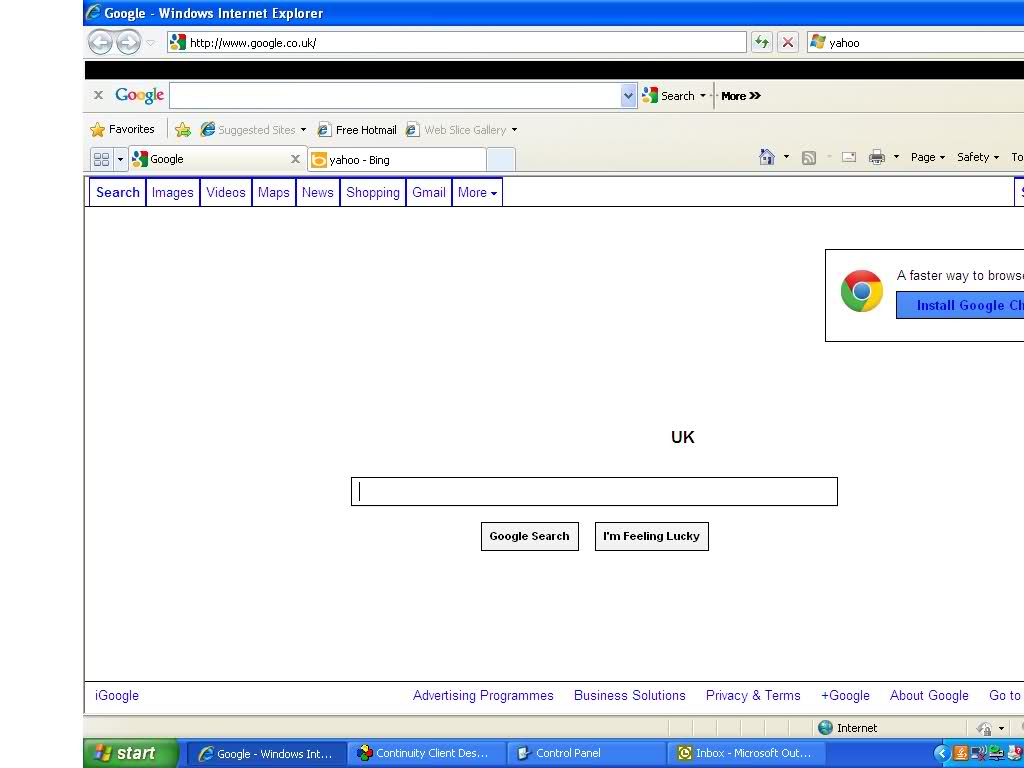This screenshot has height=768, width=1024.
Task: Show more Google Toolbar buttons via More
Action: [741, 95]
